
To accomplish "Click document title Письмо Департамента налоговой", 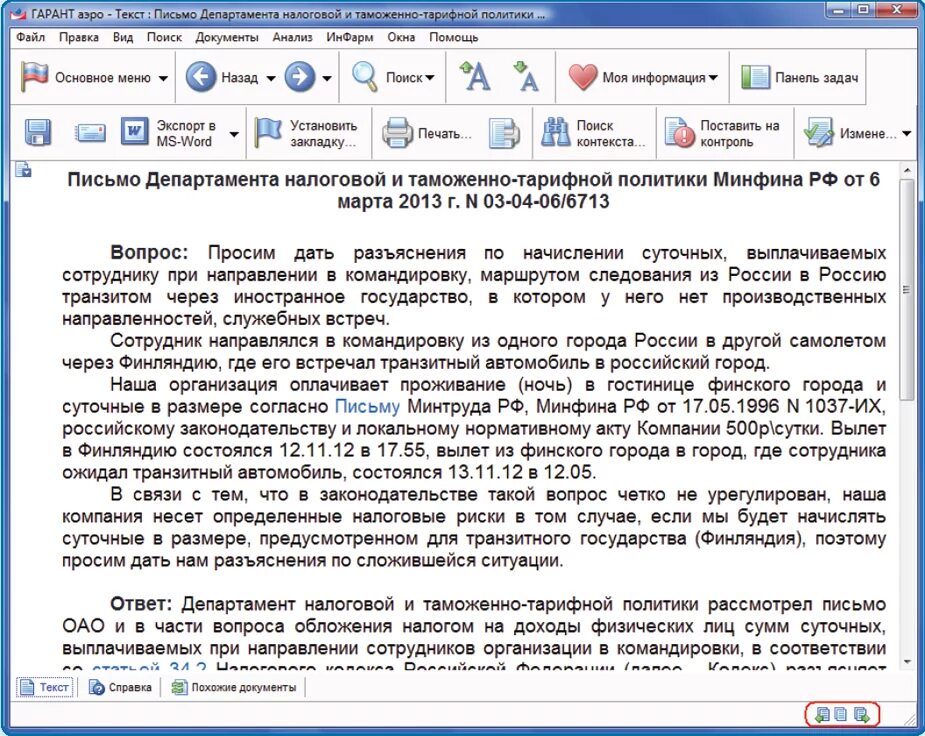I will click(473, 190).
